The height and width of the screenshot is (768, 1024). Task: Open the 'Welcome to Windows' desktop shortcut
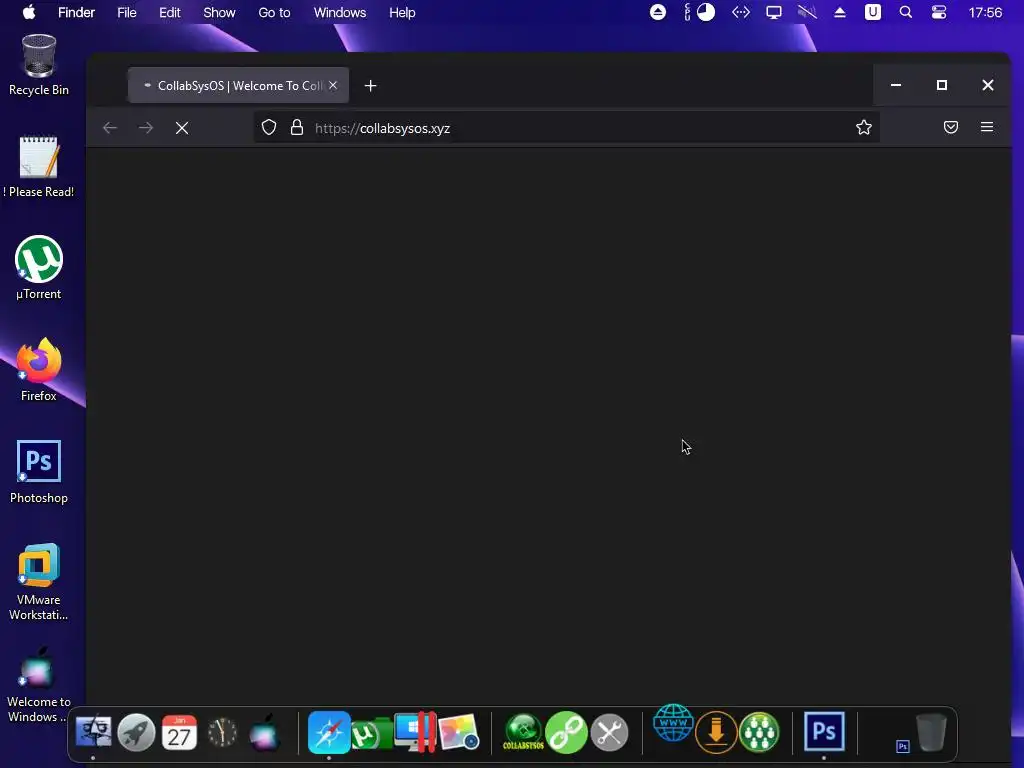tap(39, 684)
